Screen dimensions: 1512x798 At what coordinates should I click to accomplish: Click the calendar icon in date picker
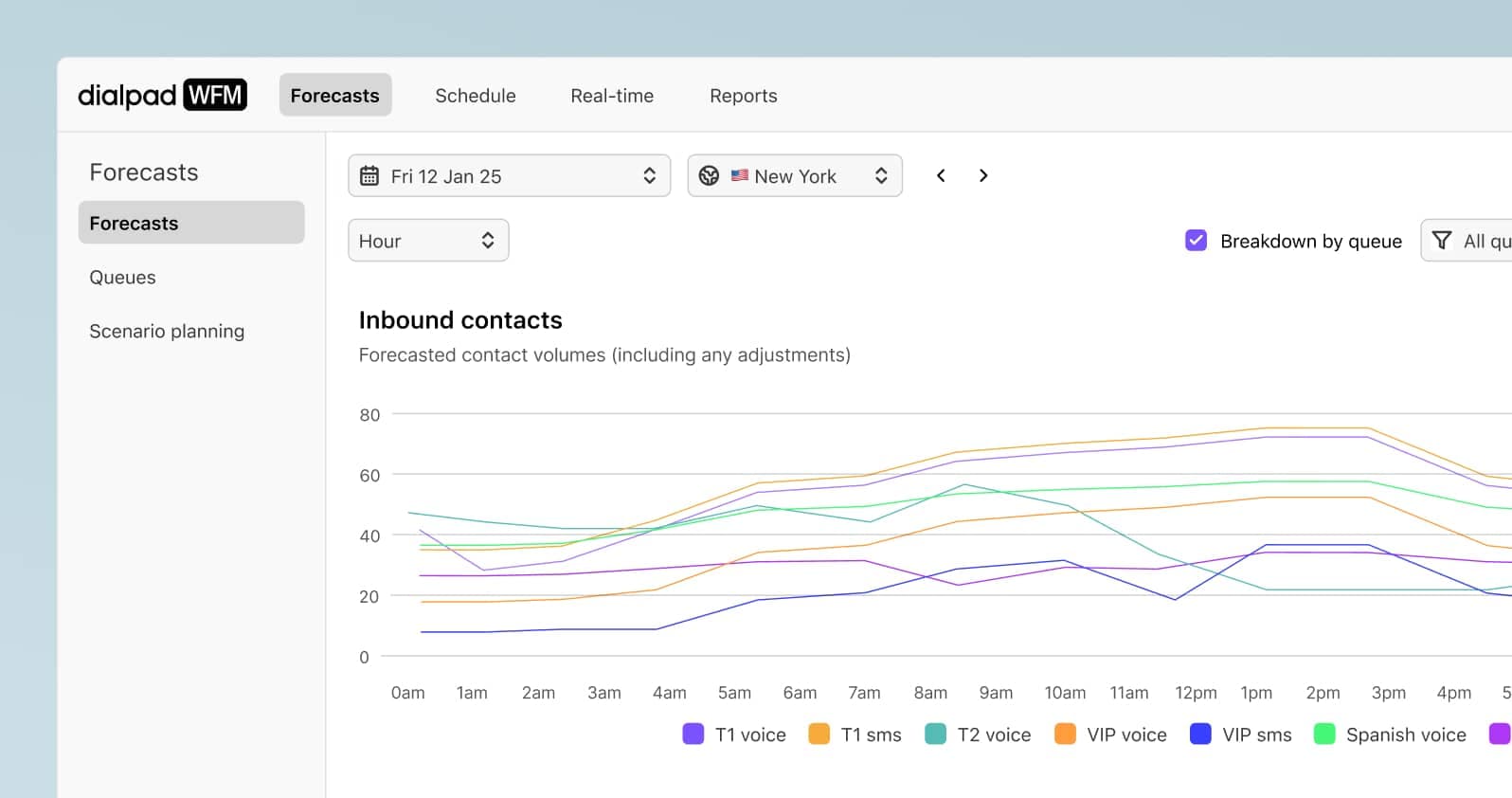click(x=369, y=176)
